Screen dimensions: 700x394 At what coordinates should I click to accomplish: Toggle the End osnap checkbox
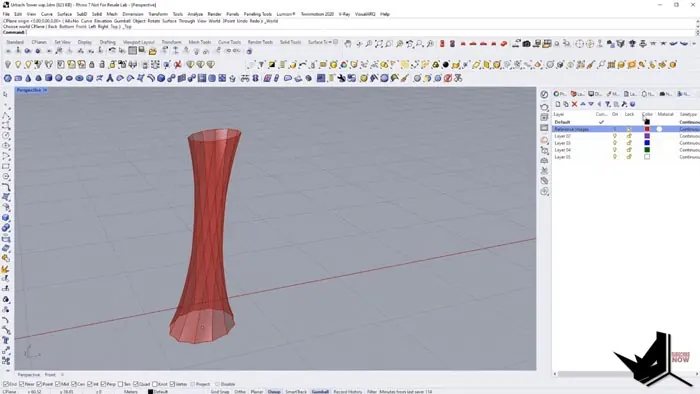6,384
